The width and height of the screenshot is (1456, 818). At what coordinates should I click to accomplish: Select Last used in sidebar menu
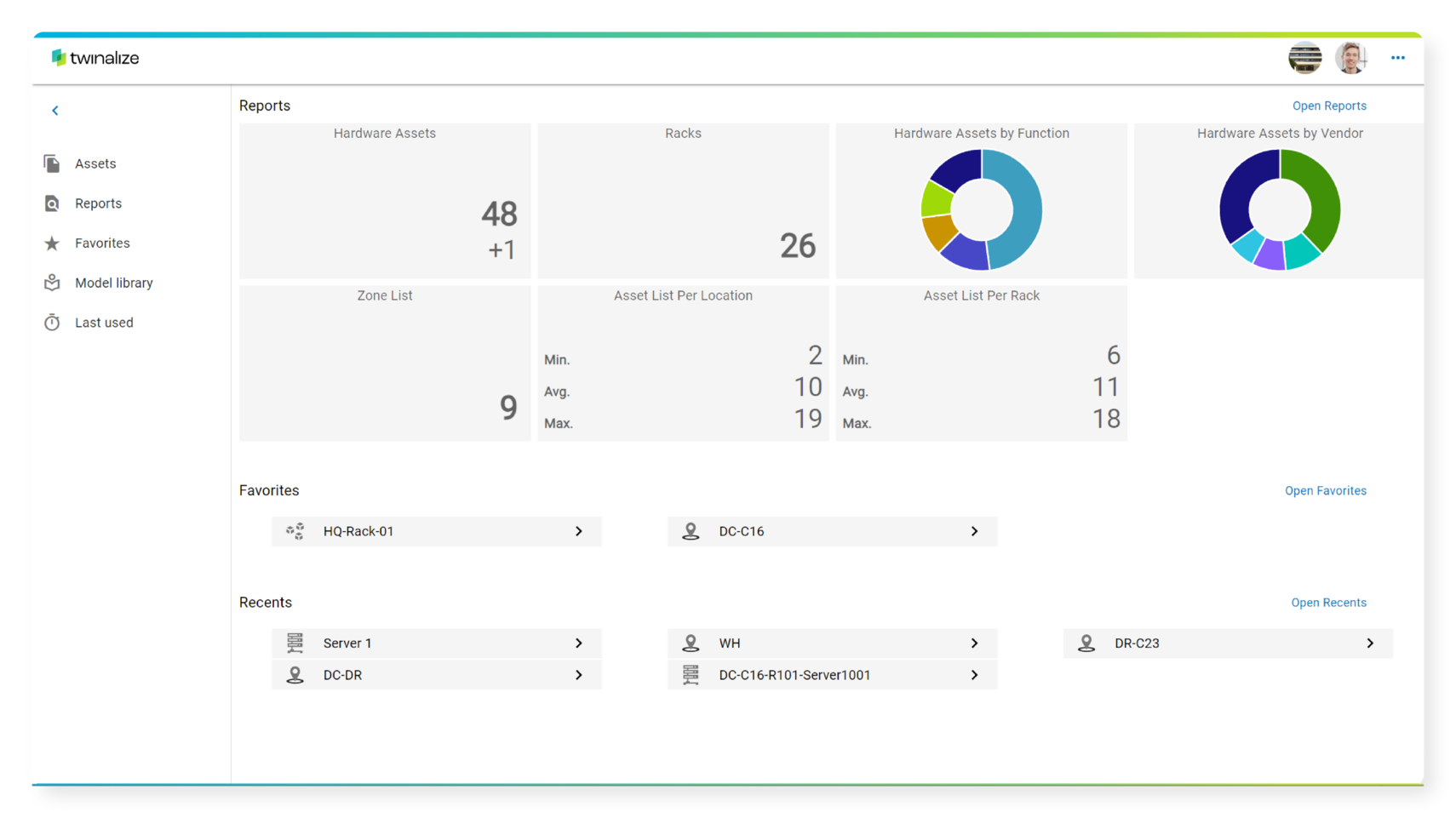tap(104, 323)
